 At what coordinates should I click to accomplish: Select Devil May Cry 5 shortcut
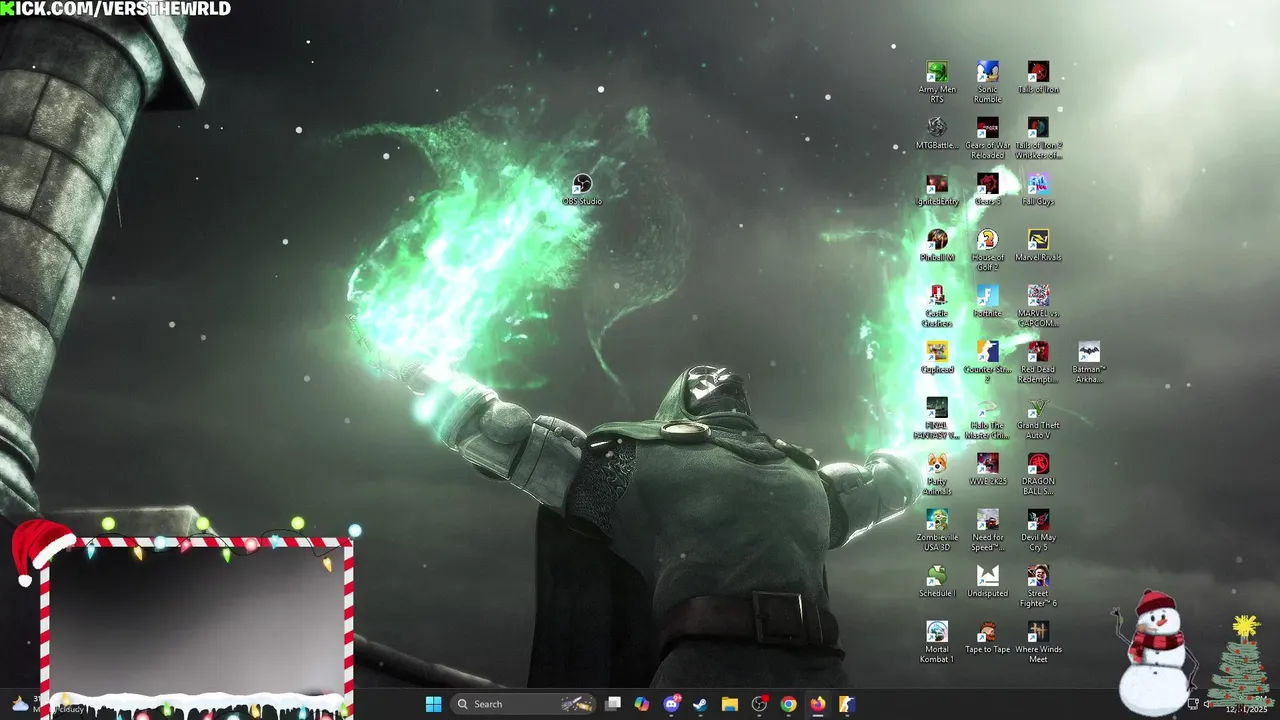[1039, 530]
